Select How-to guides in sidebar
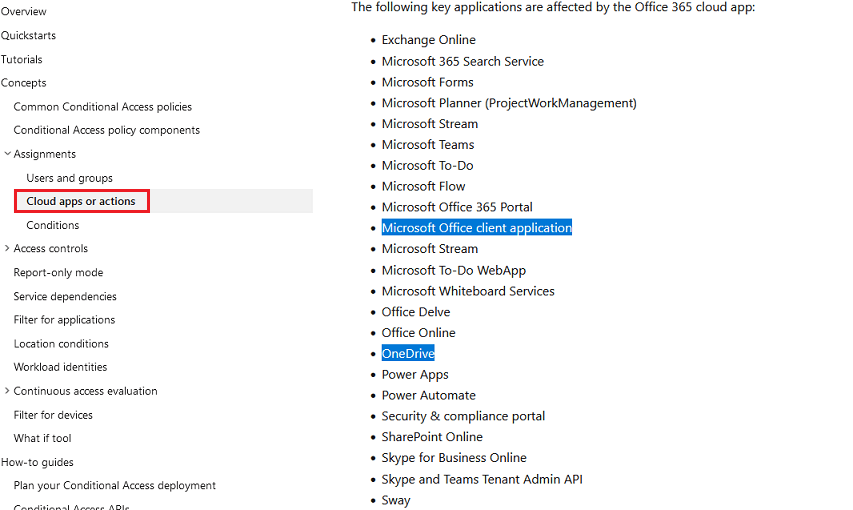The height and width of the screenshot is (510, 853). 37,462
